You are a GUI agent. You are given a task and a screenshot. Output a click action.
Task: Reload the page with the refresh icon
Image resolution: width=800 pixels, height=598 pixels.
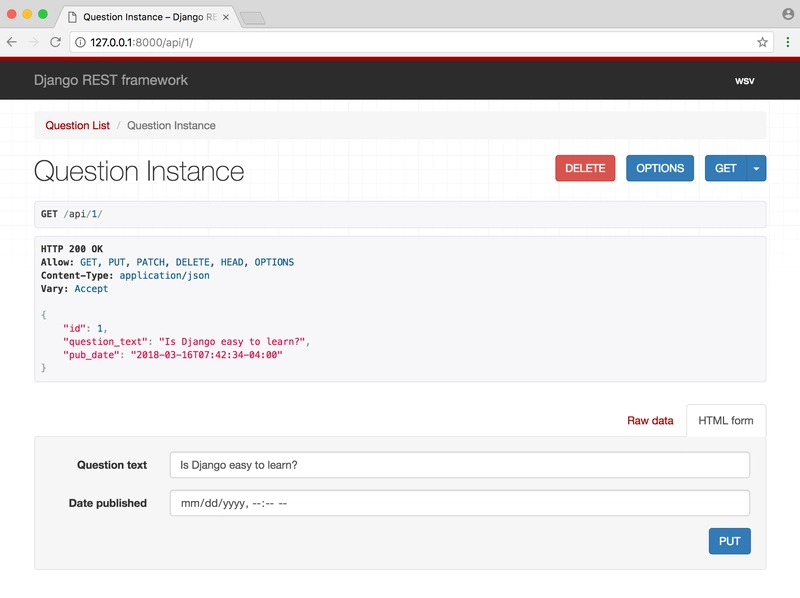click(55, 42)
